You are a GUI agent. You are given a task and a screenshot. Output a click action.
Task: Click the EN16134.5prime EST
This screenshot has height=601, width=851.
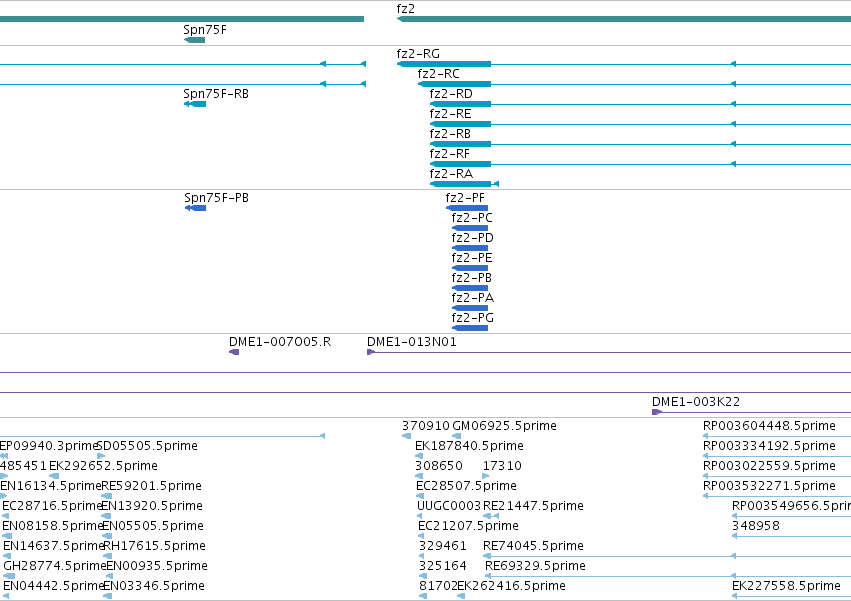coord(3,496)
